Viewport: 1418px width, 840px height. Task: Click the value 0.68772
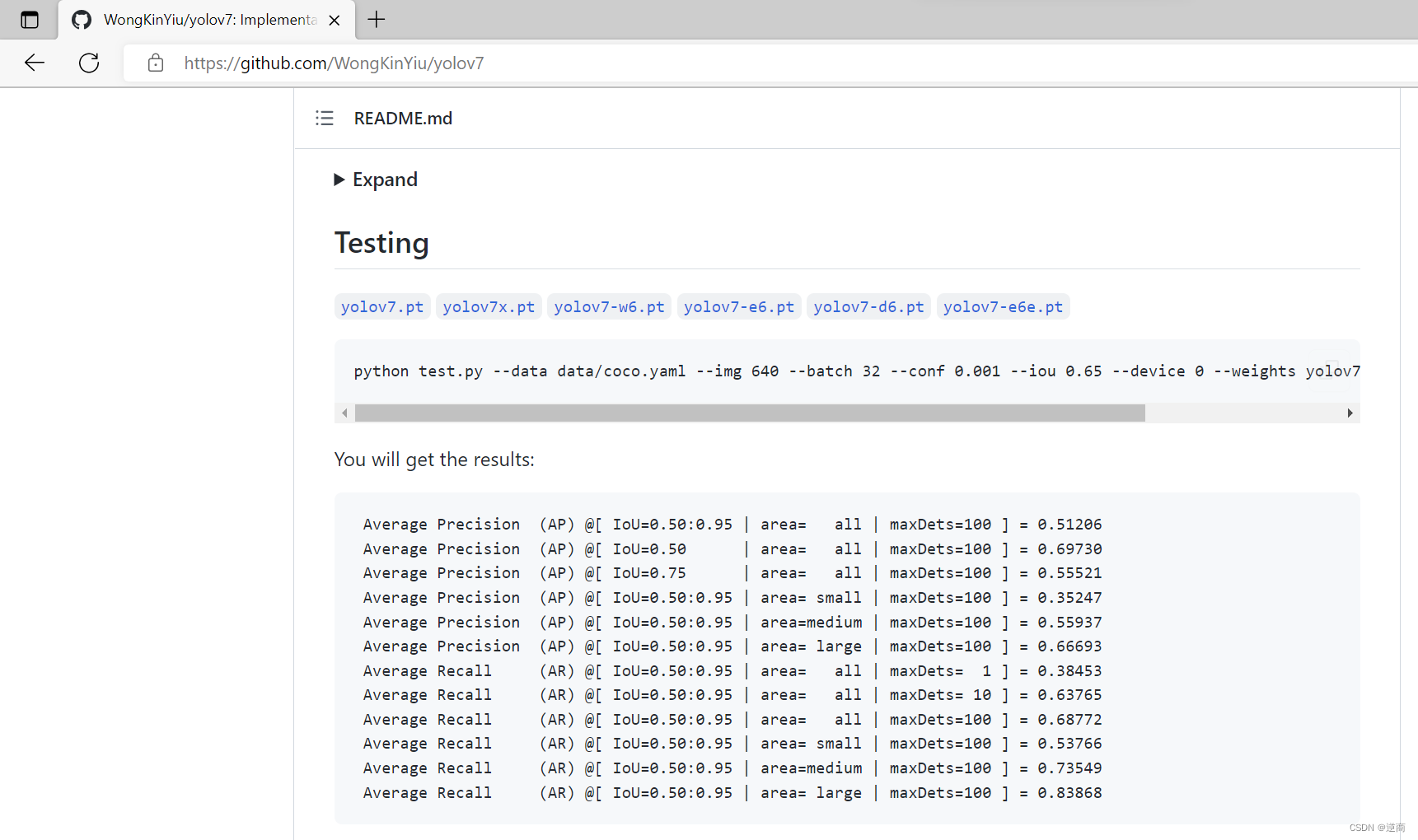1069,720
